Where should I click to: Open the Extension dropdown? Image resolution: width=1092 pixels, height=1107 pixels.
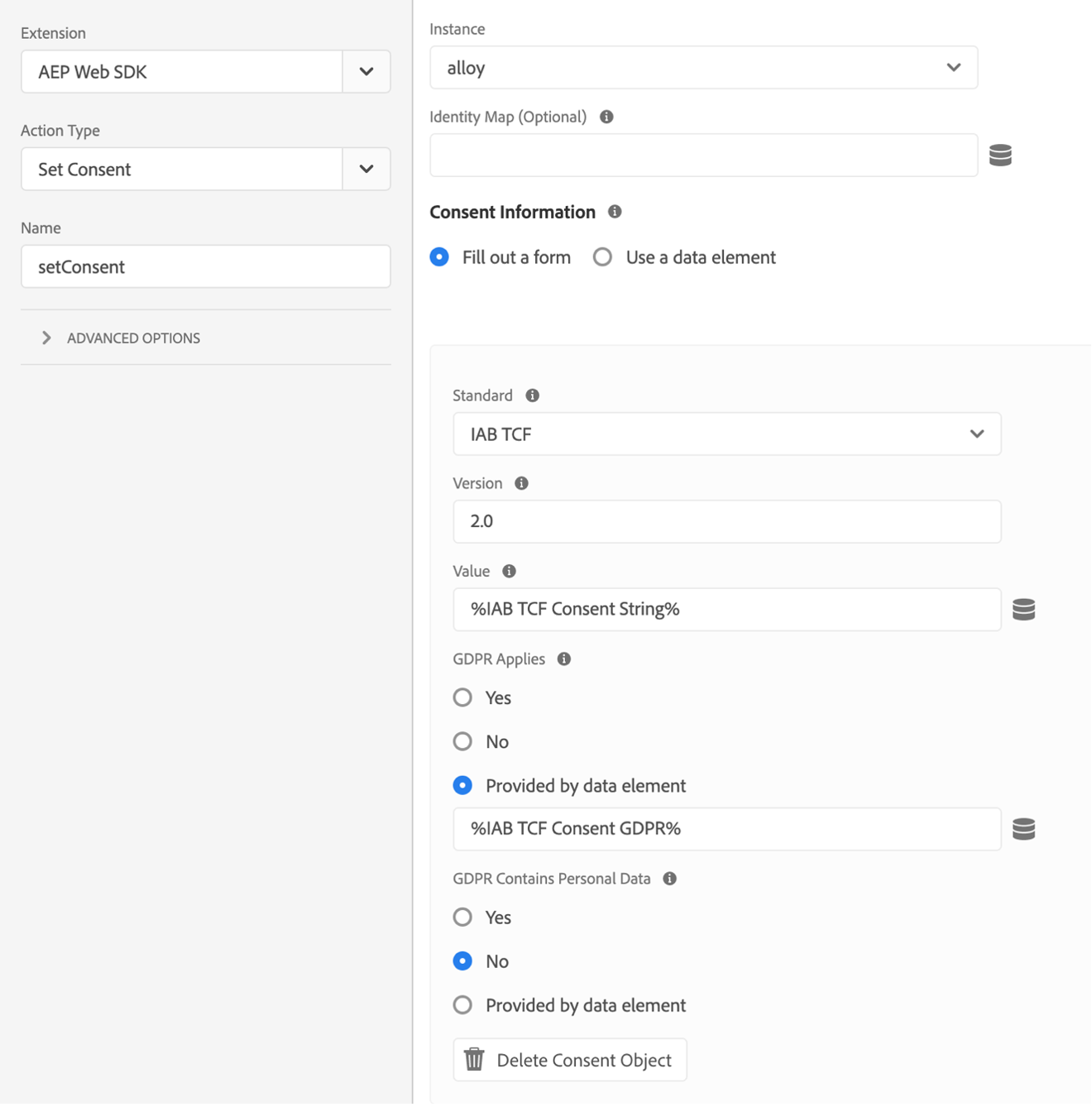point(366,71)
